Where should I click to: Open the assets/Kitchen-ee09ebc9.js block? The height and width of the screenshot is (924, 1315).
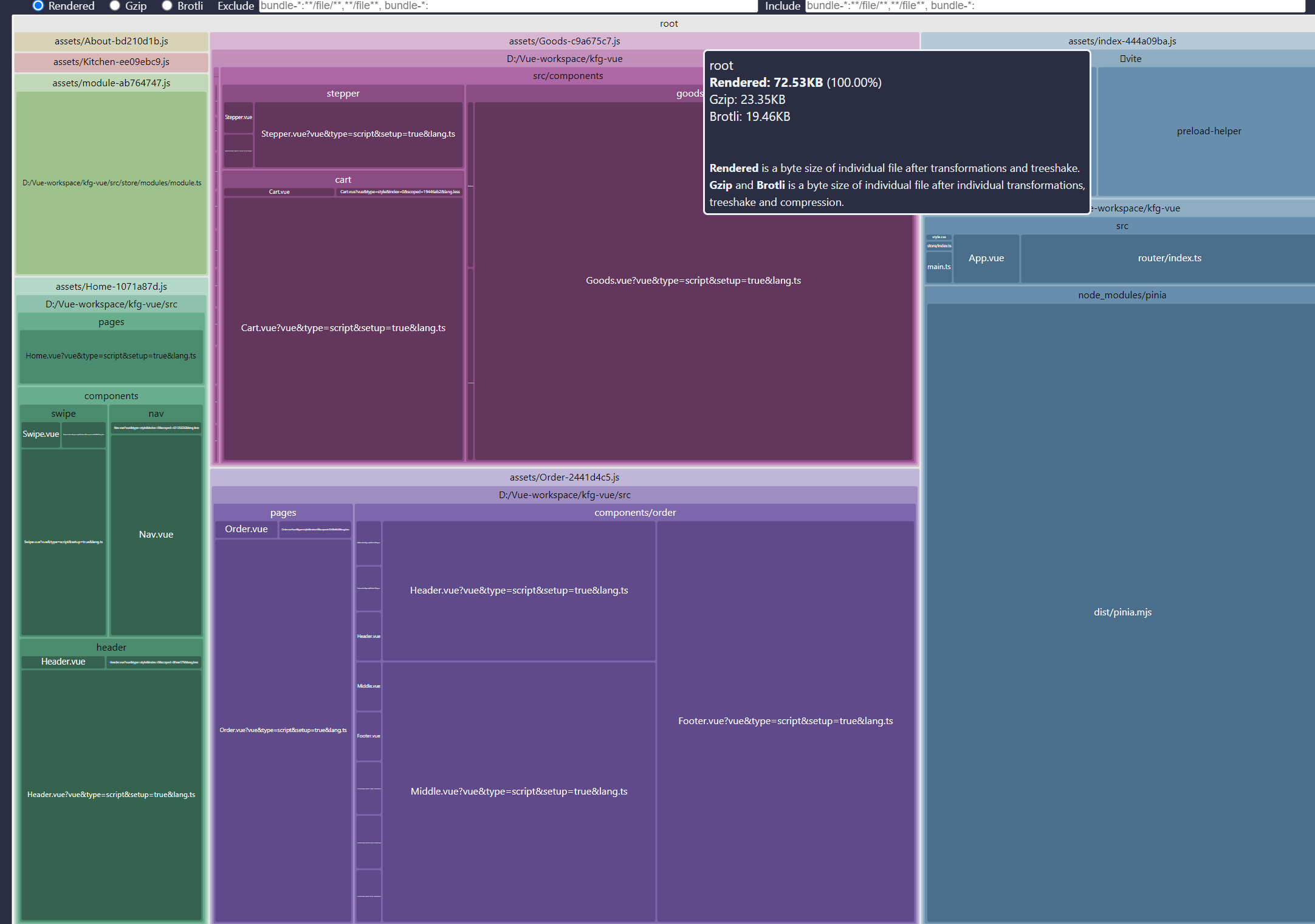pos(111,62)
